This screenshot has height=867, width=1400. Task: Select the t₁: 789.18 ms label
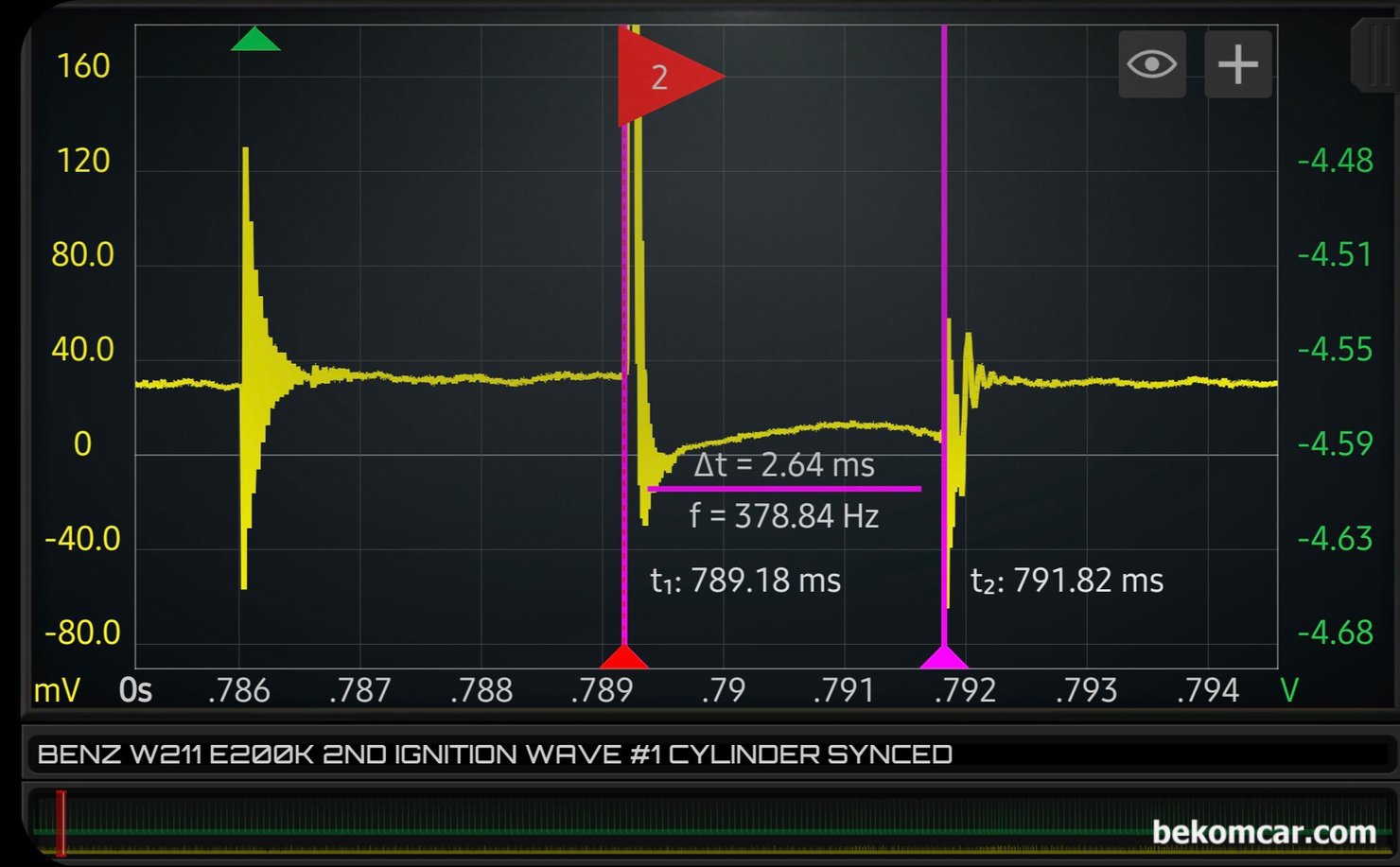744,580
